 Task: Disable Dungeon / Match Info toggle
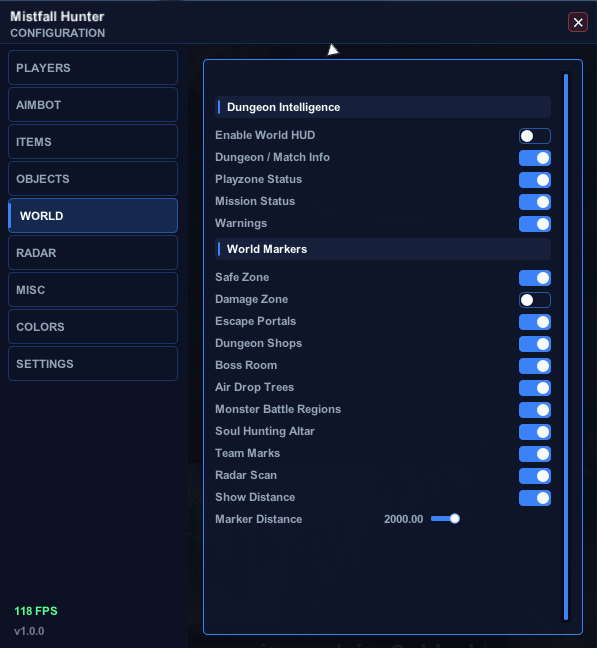[535, 158]
